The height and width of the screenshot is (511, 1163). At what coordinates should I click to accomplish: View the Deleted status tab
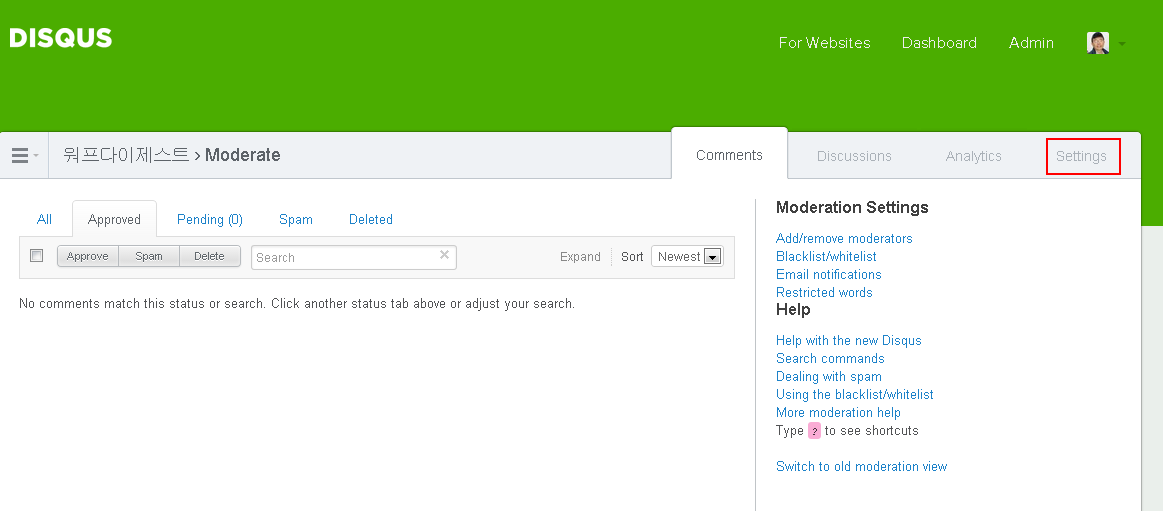pyautogui.click(x=371, y=220)
